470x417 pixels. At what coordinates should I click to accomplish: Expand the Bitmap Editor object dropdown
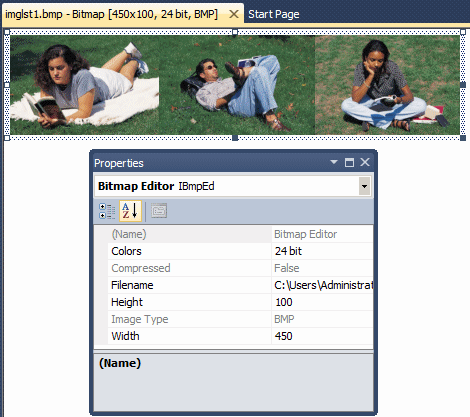364,186
